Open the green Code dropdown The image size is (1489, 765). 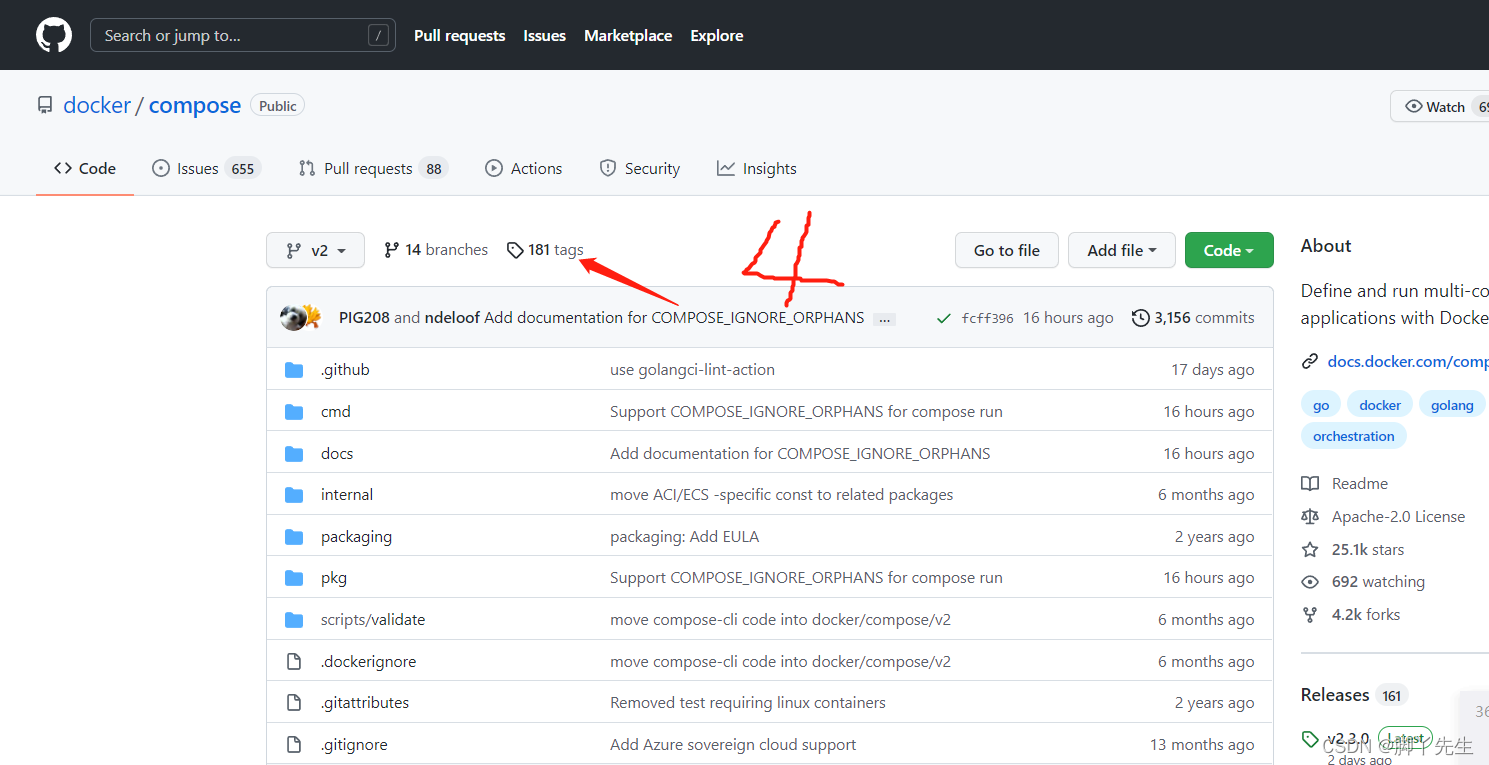(x=1229, y=250)
